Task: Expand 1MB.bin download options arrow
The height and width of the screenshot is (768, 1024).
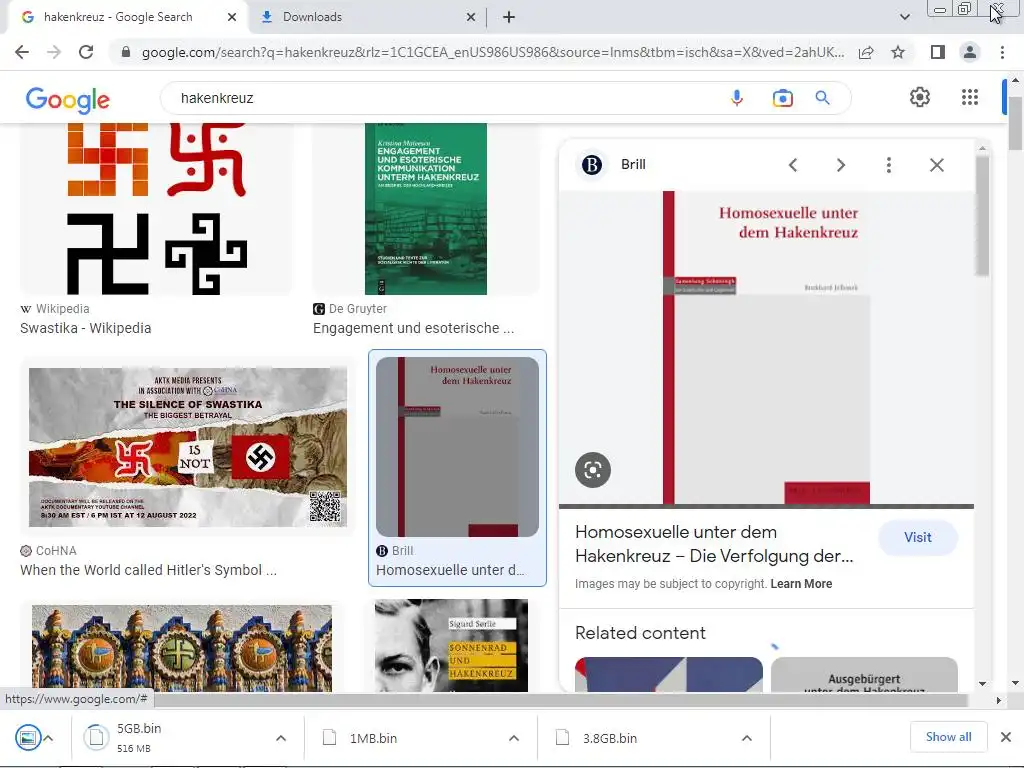Action: tap(514, 738)
